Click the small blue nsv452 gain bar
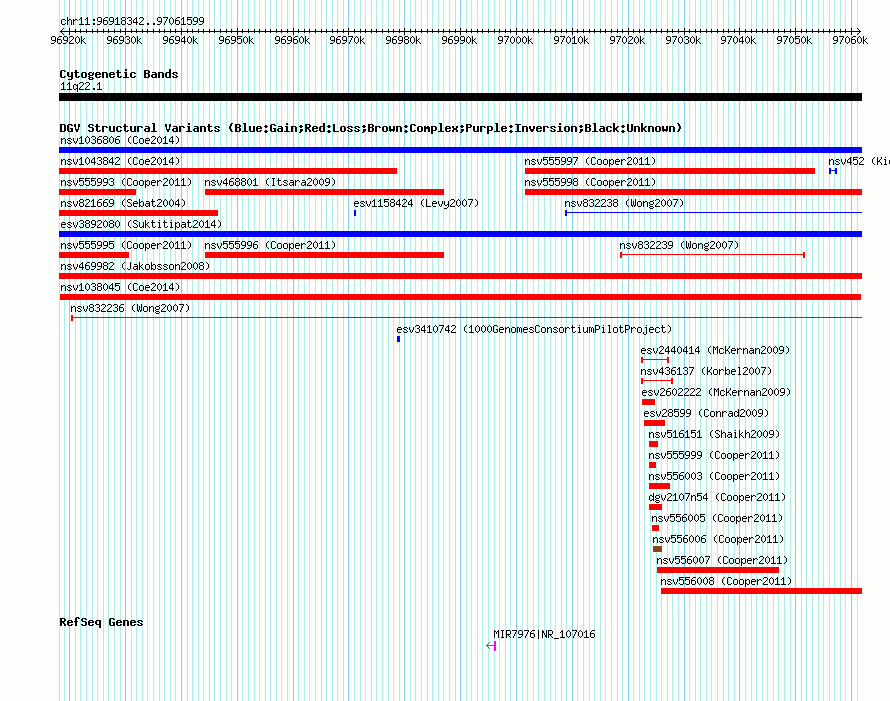This screenshot has height=701, width=890. [833, 171]
